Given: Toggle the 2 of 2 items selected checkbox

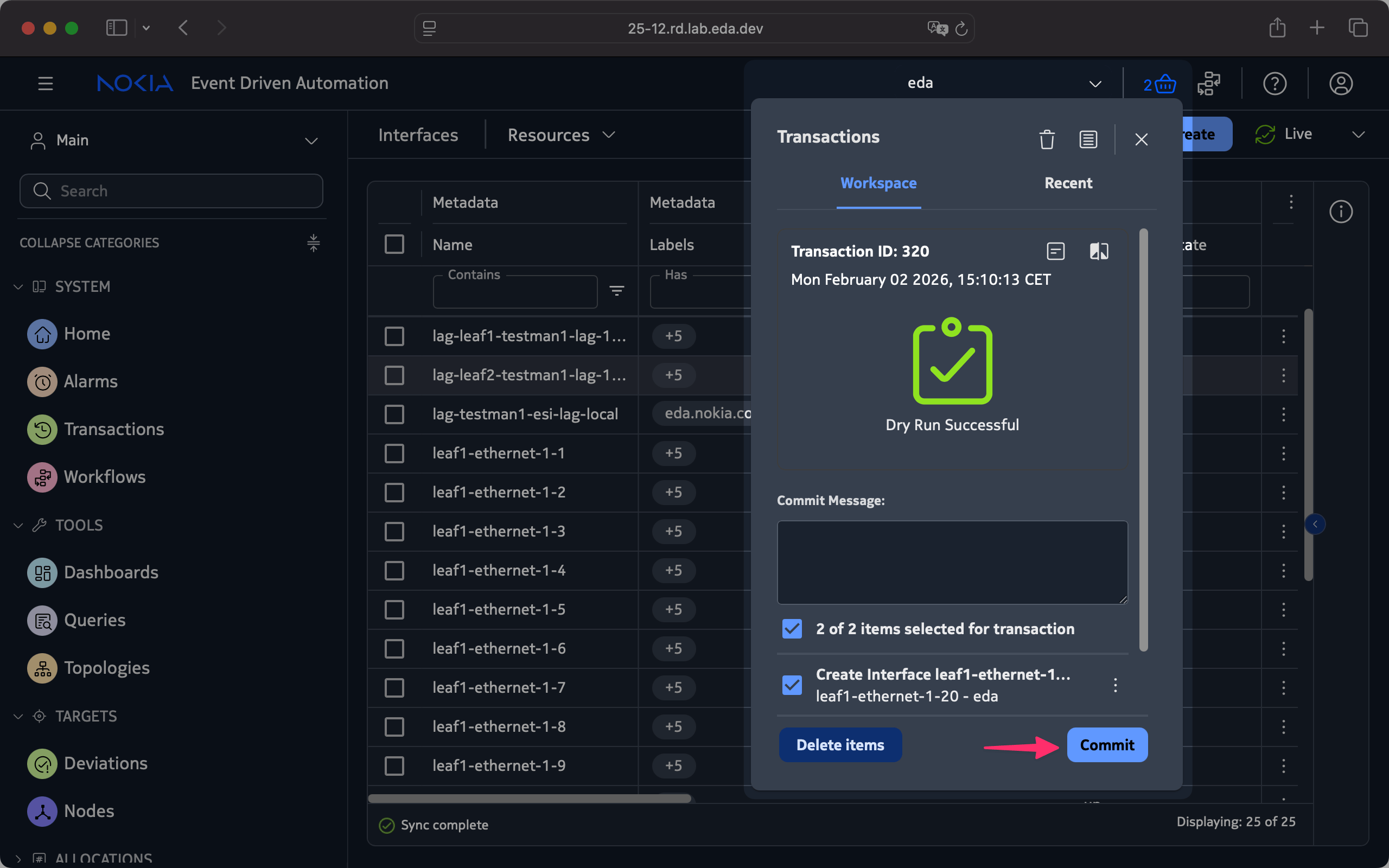Looking at the screenshot, I should (x=792, y=629).
